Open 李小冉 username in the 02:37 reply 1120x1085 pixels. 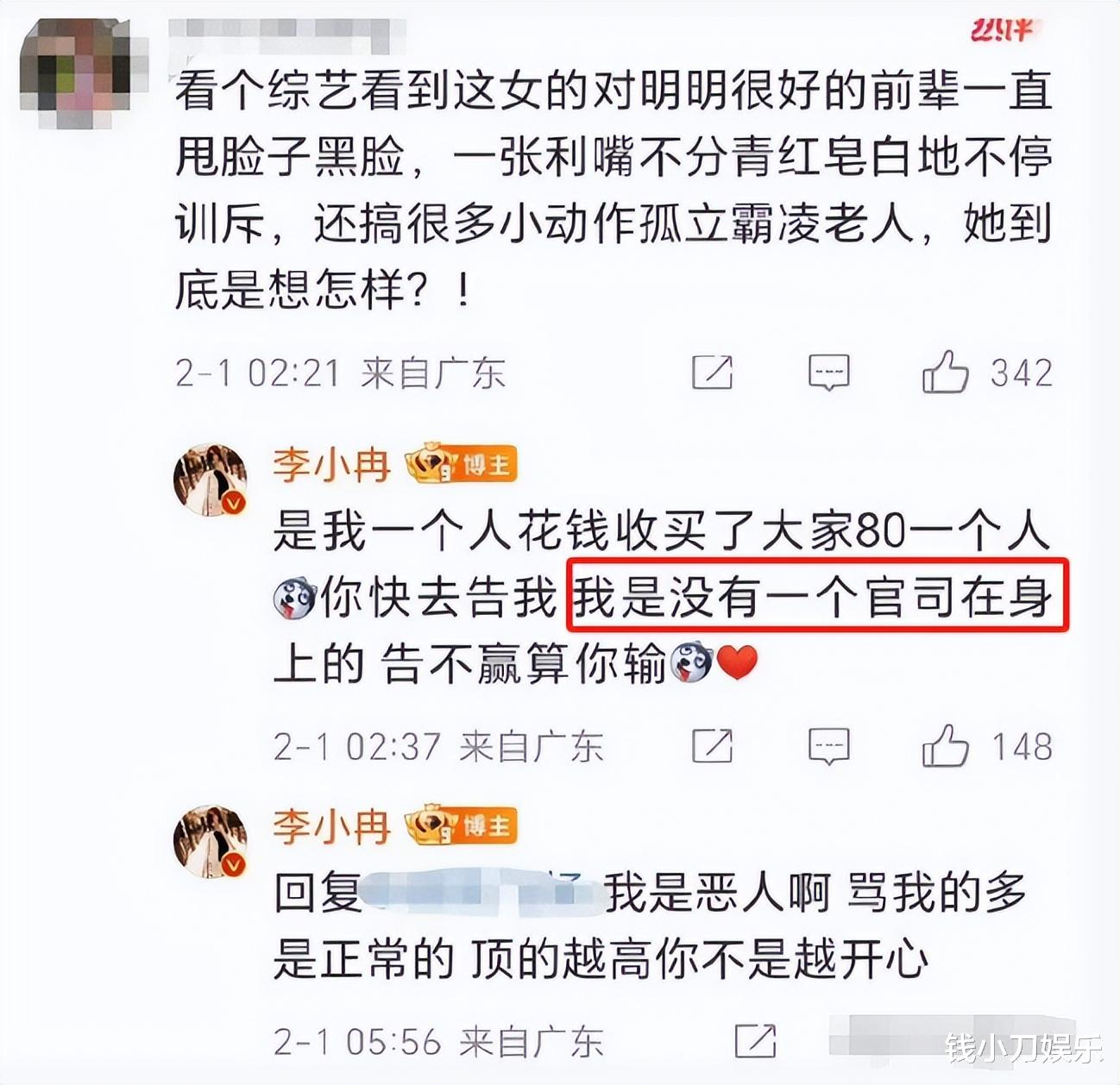(x=331, y=465)
